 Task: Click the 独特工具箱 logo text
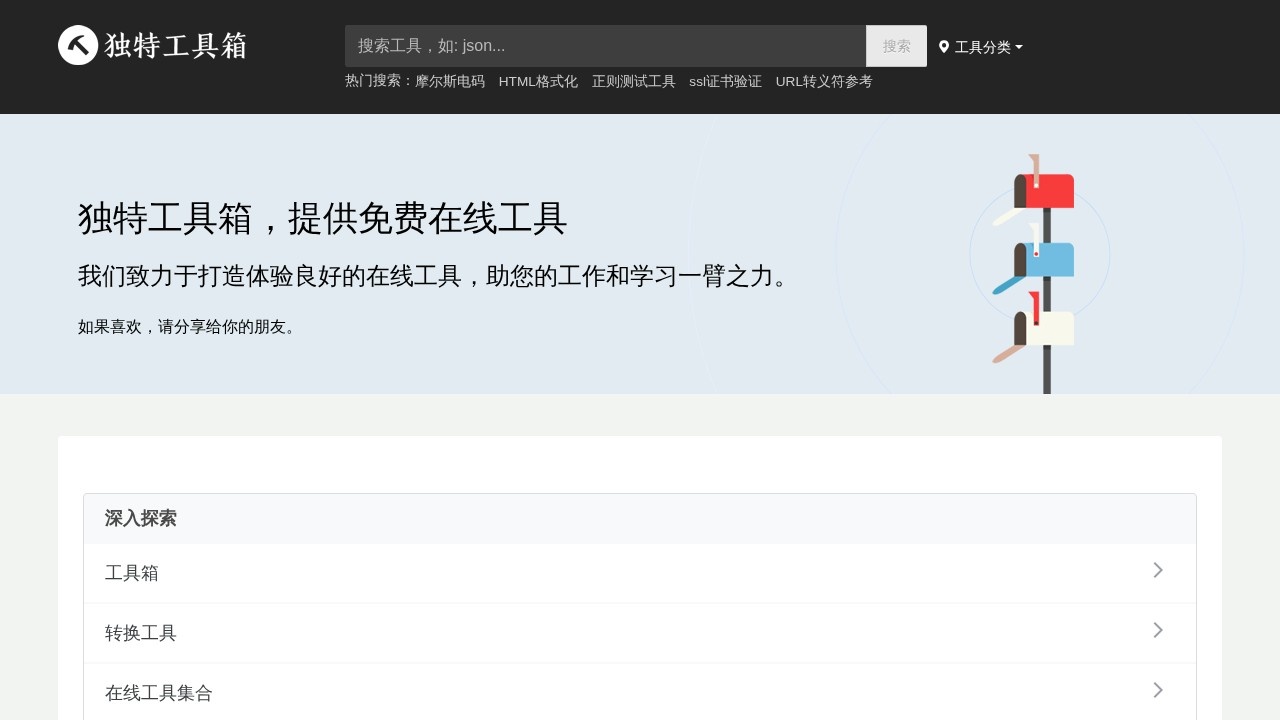[176, 46]
